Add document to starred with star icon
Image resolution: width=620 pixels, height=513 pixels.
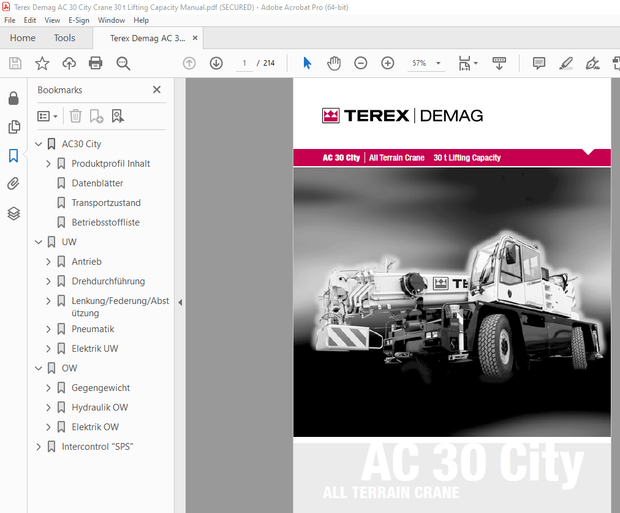click(42, 63)
